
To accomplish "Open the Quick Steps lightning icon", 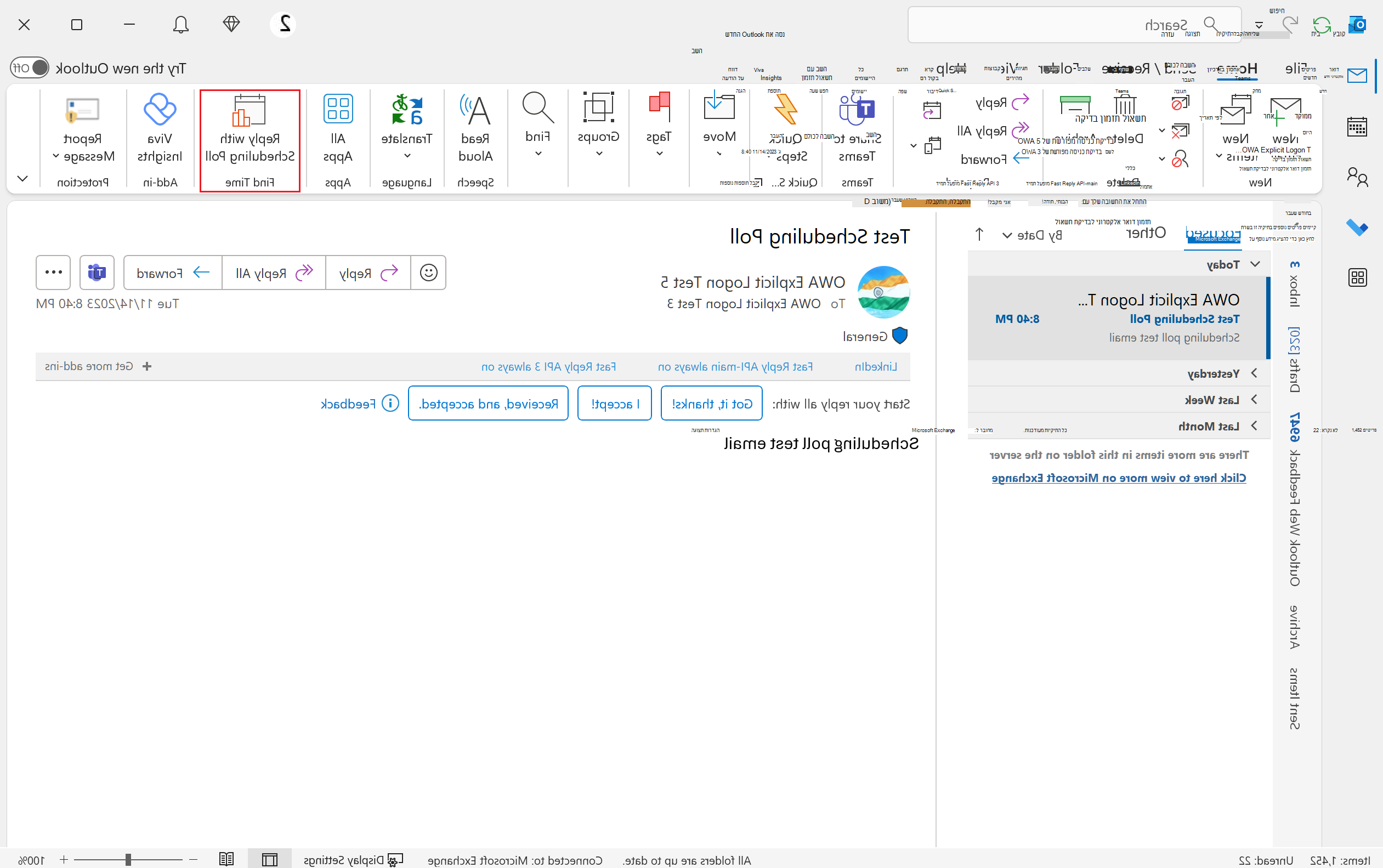I will point(785,109).
